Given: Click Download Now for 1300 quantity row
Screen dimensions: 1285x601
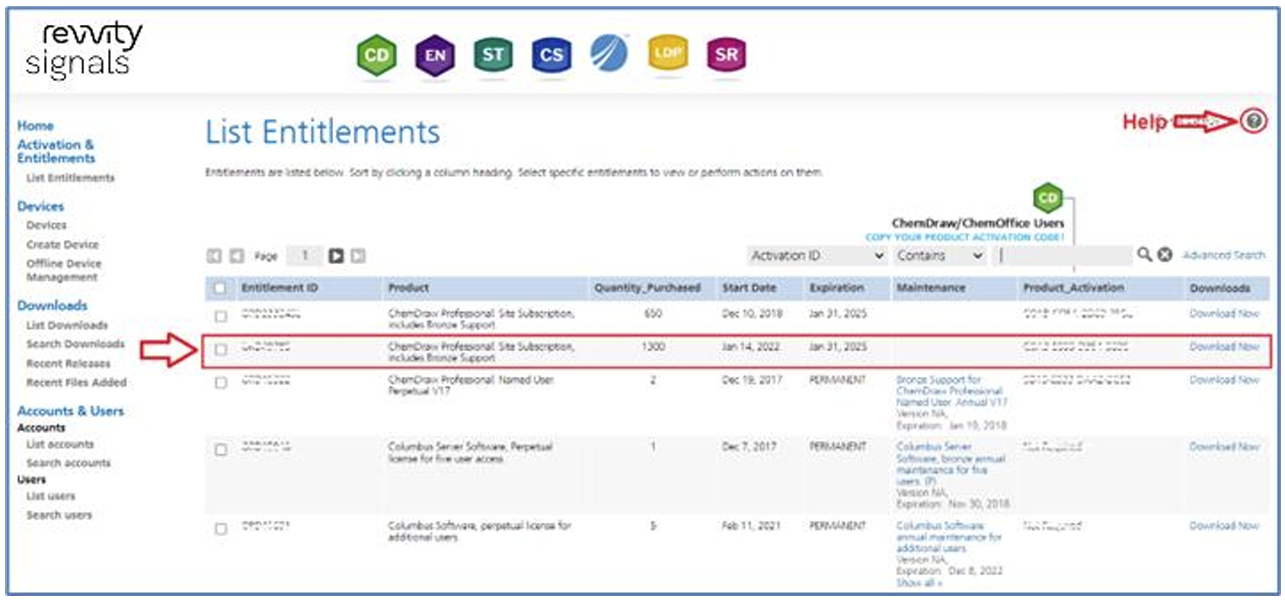Looking at the screenshot, I should pyautogui.click(x=1224, y=347).
